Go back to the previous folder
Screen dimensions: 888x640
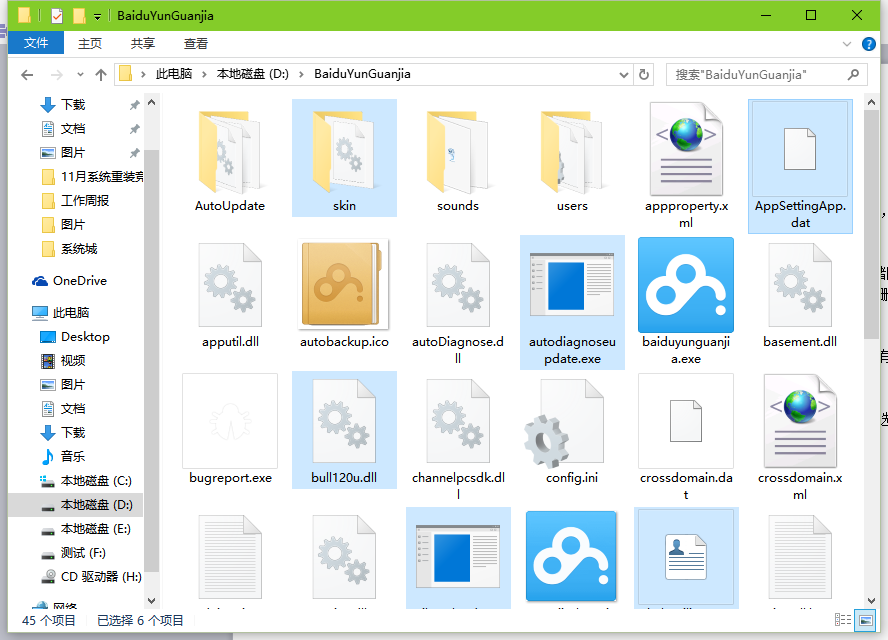[x=27, y=74]
